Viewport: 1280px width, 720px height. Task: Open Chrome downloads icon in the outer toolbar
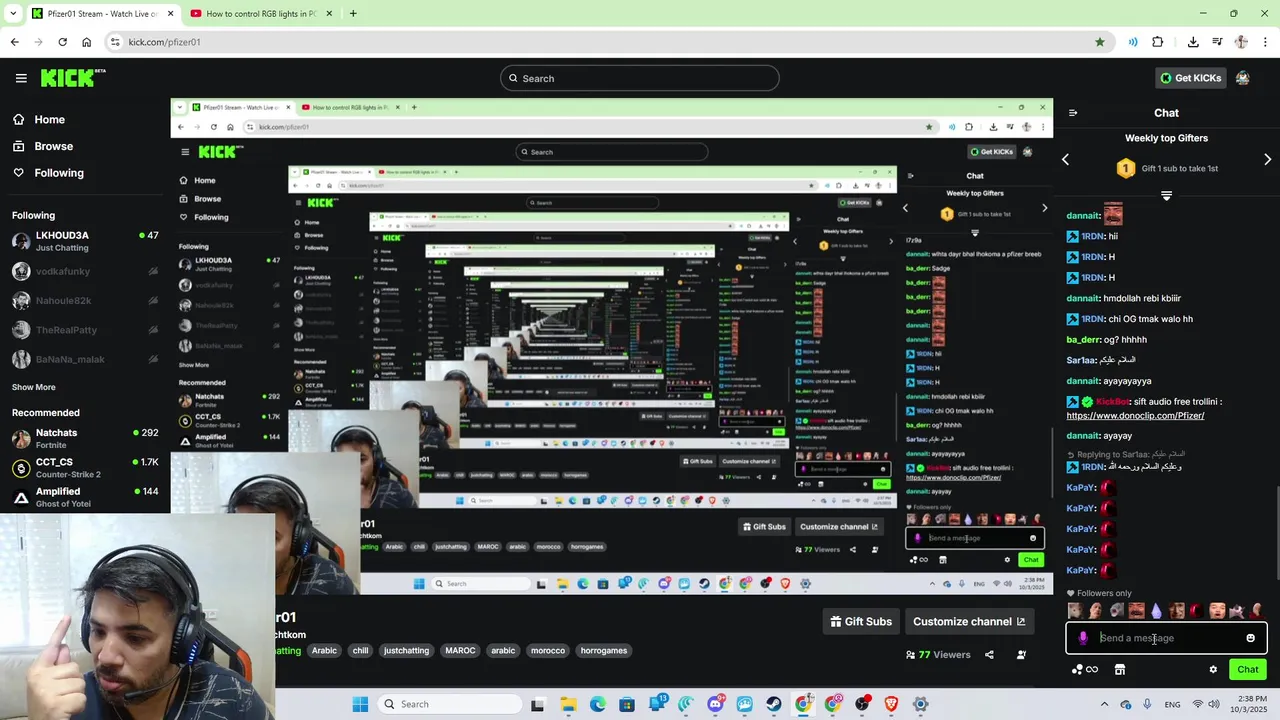click(x=1193, y=42)
